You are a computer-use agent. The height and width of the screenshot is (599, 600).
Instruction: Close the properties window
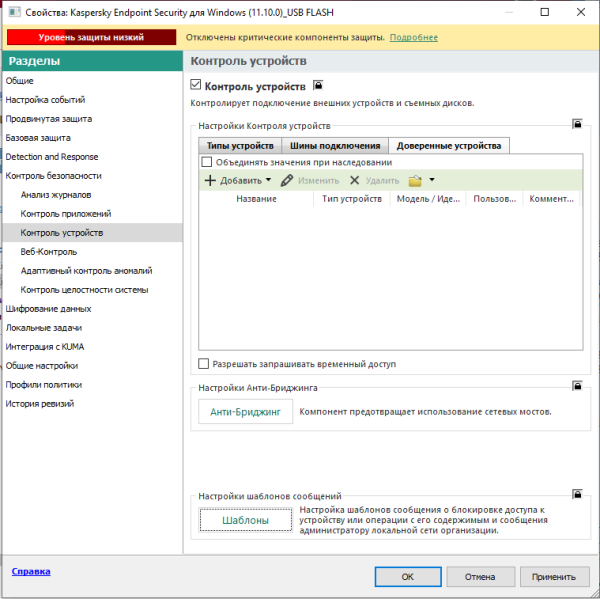(x=580, y=12)
